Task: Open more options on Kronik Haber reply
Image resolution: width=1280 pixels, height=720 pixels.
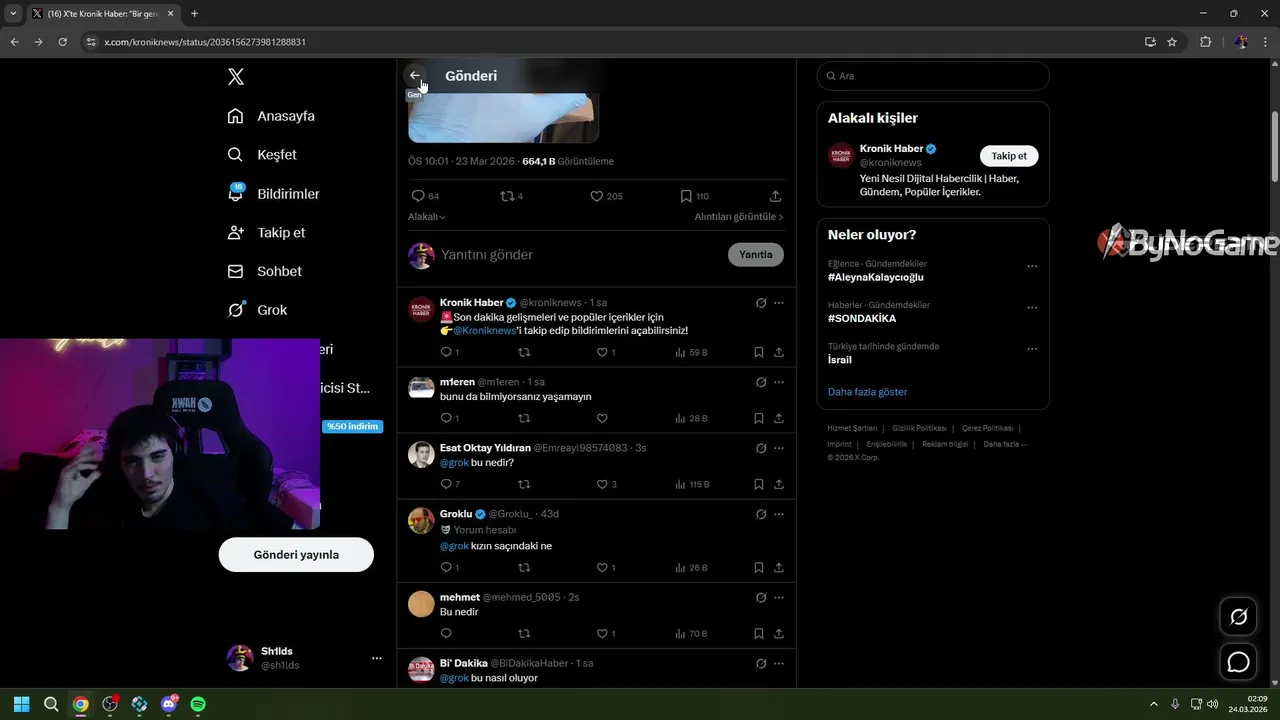Action: click(x=779, y=303)
